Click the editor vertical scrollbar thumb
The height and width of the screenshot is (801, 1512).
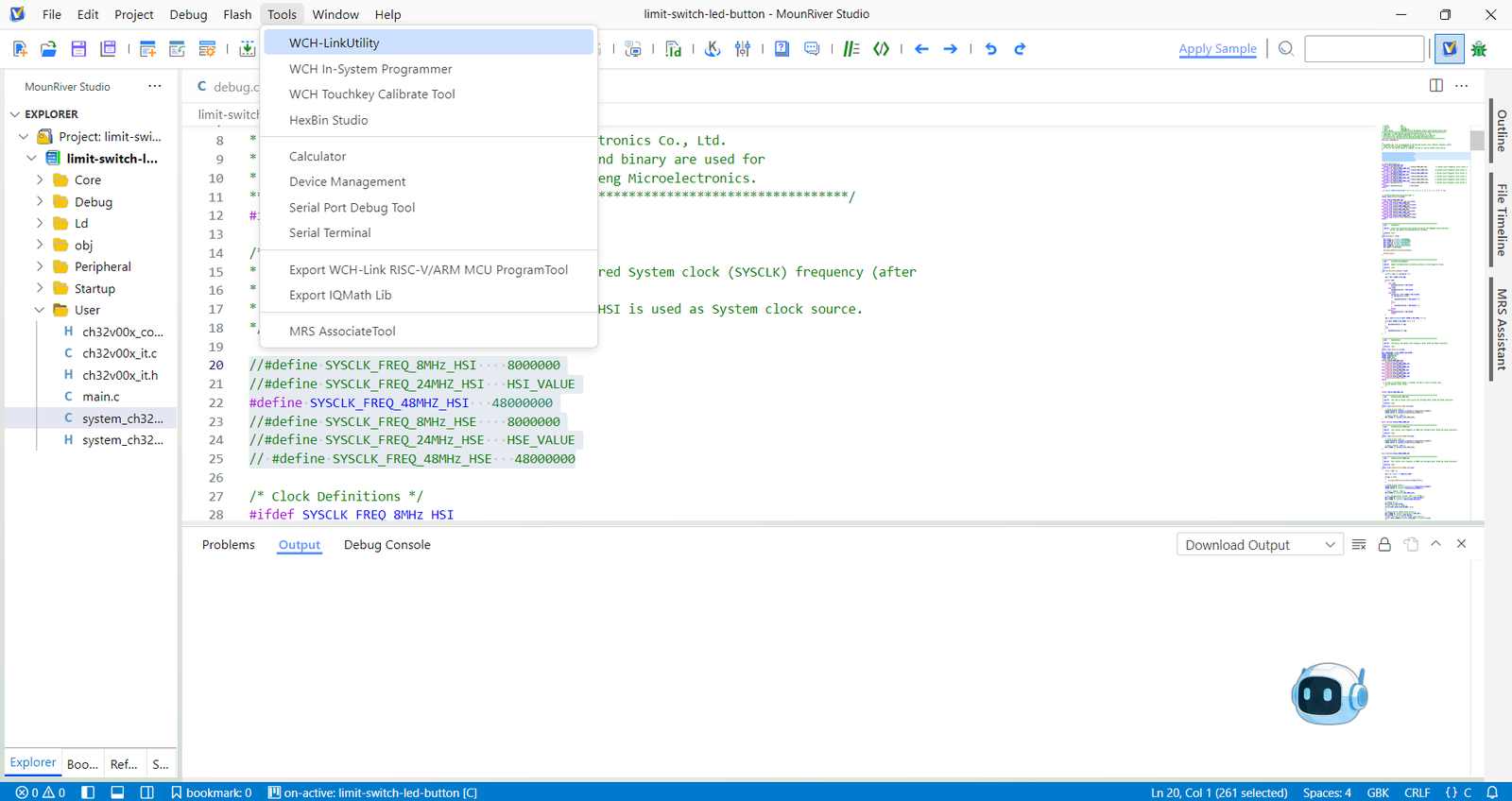[x=1477, y=140]
